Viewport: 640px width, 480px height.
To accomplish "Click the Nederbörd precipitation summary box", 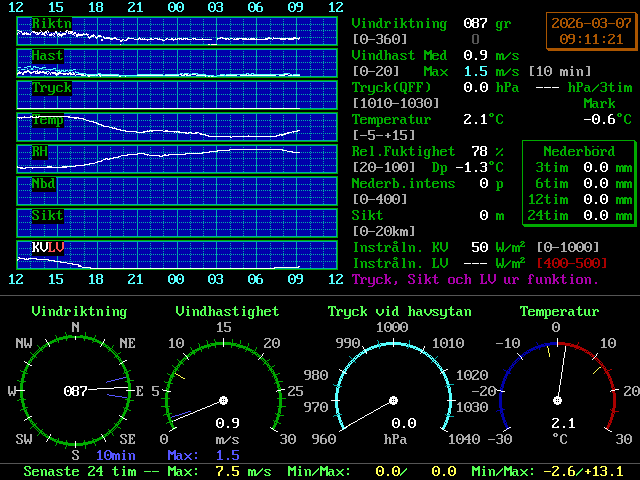I will coord(578,184).
